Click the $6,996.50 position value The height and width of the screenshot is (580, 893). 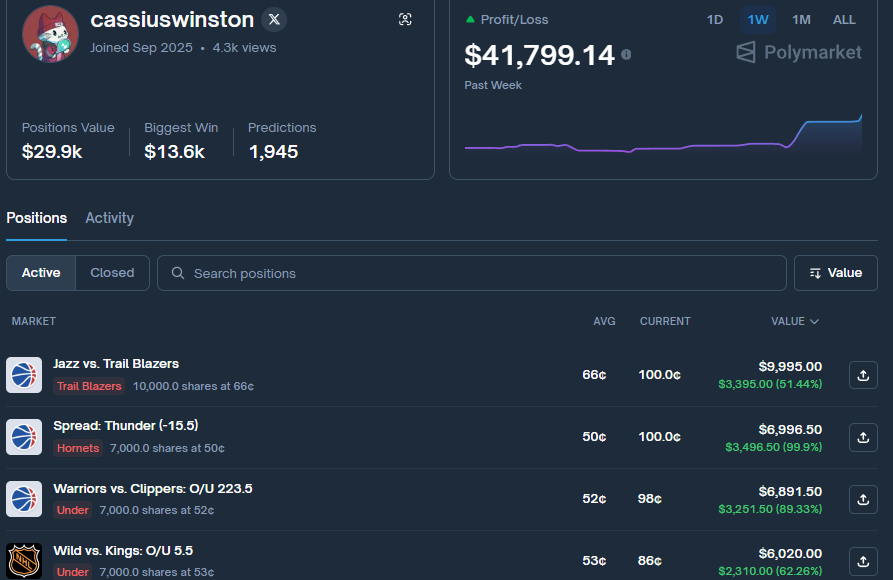[x=790, y=429]
